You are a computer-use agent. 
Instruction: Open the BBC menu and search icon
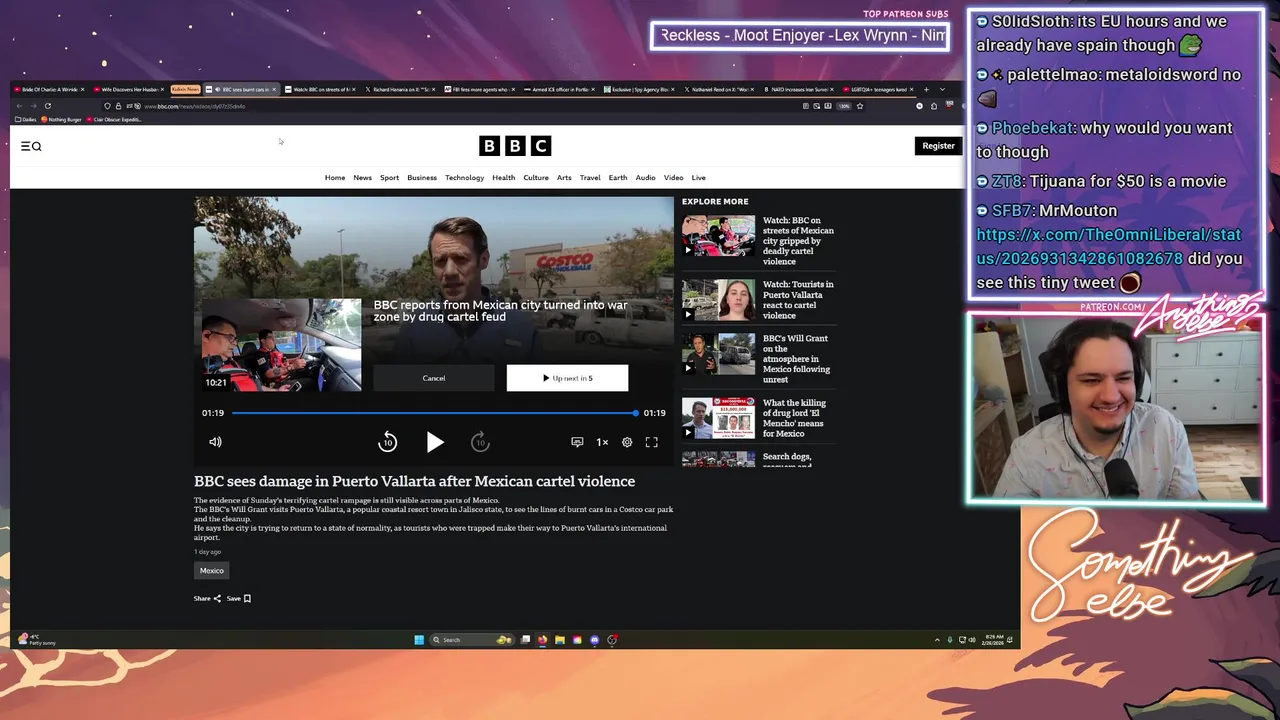(31, 146)
